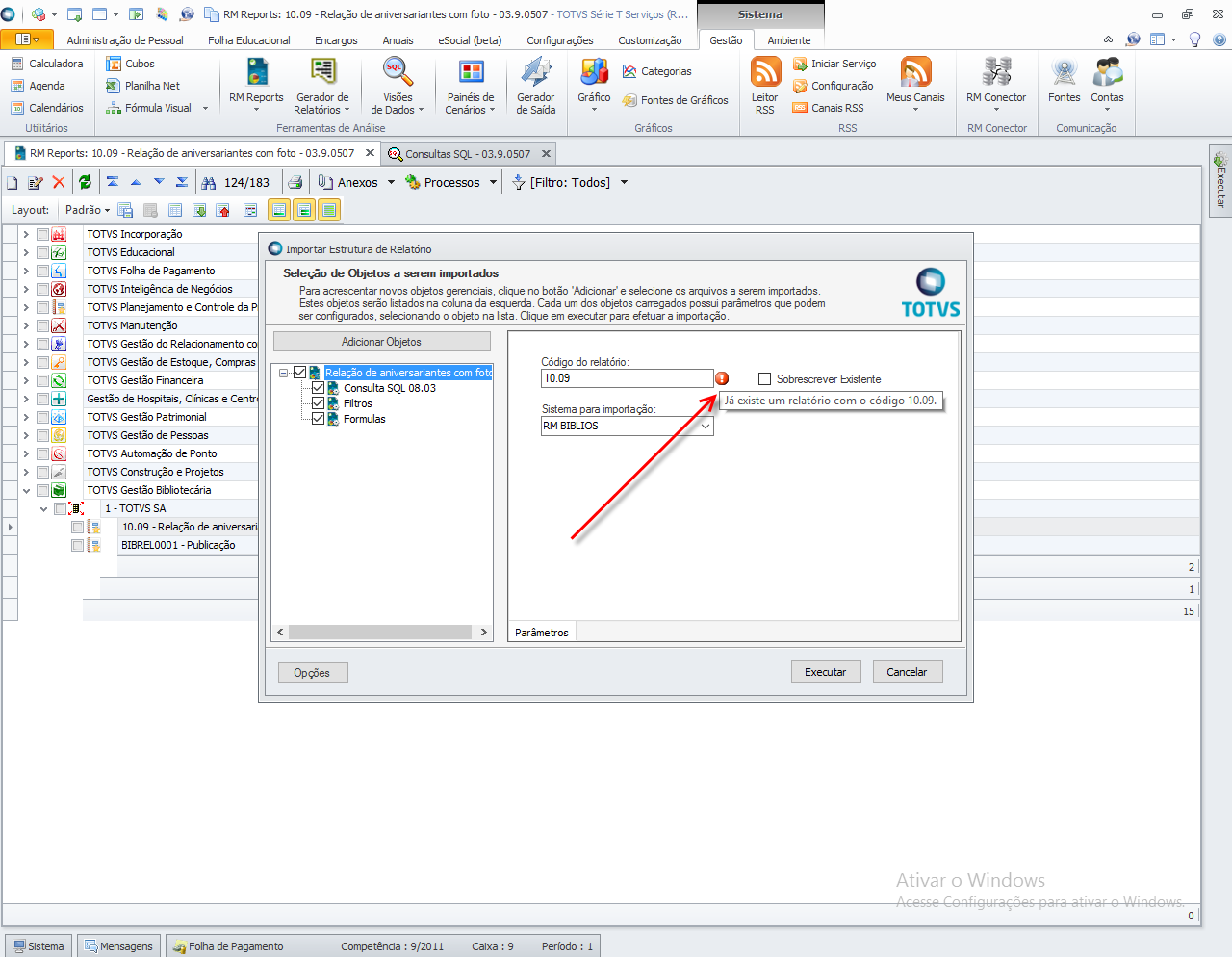Uncheck the Filtros object
Image resolution: width=1232 pixels, height=957 pixels.
319,403
